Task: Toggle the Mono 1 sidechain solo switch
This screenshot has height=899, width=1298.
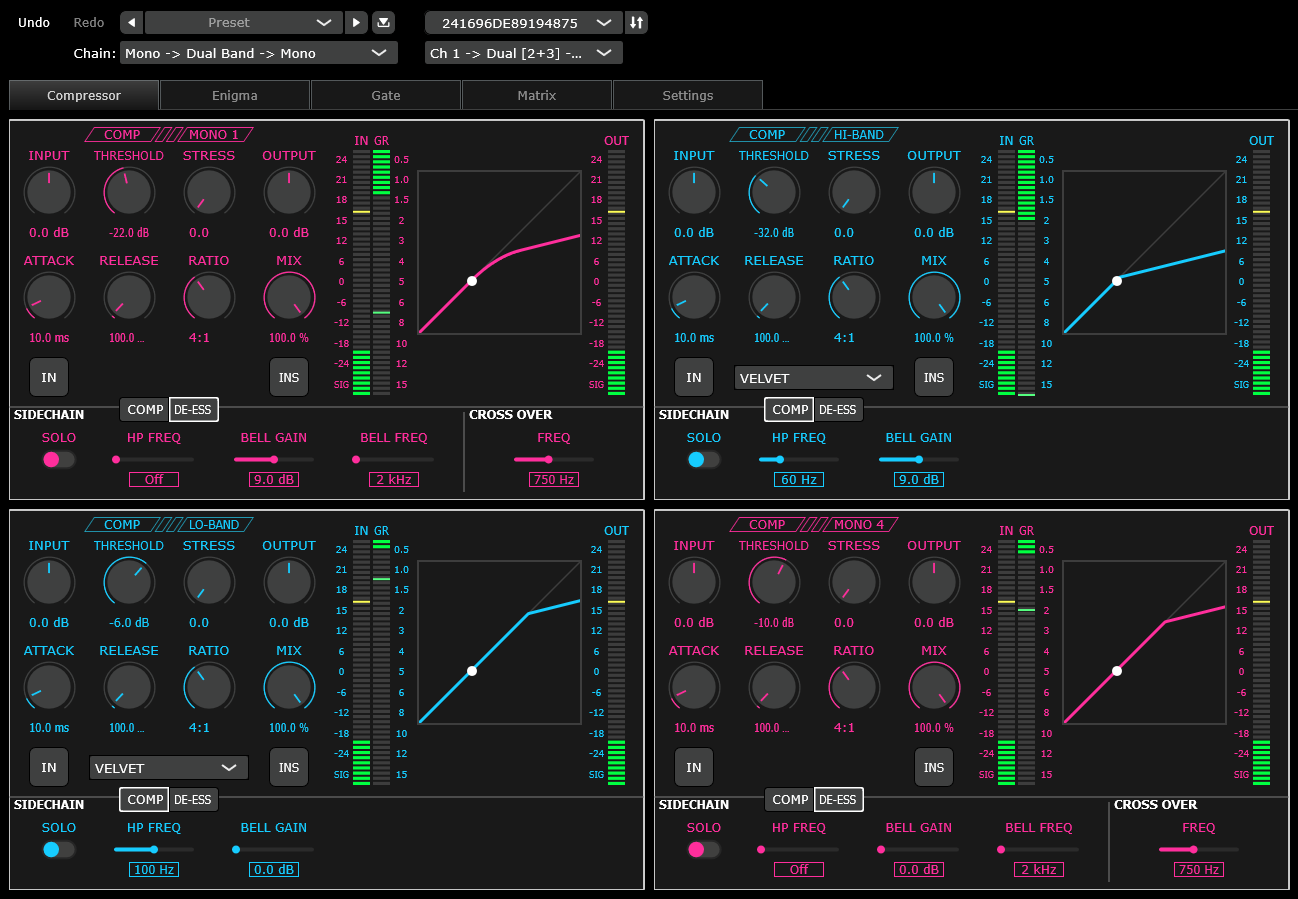Action: [x=58, y=460]
